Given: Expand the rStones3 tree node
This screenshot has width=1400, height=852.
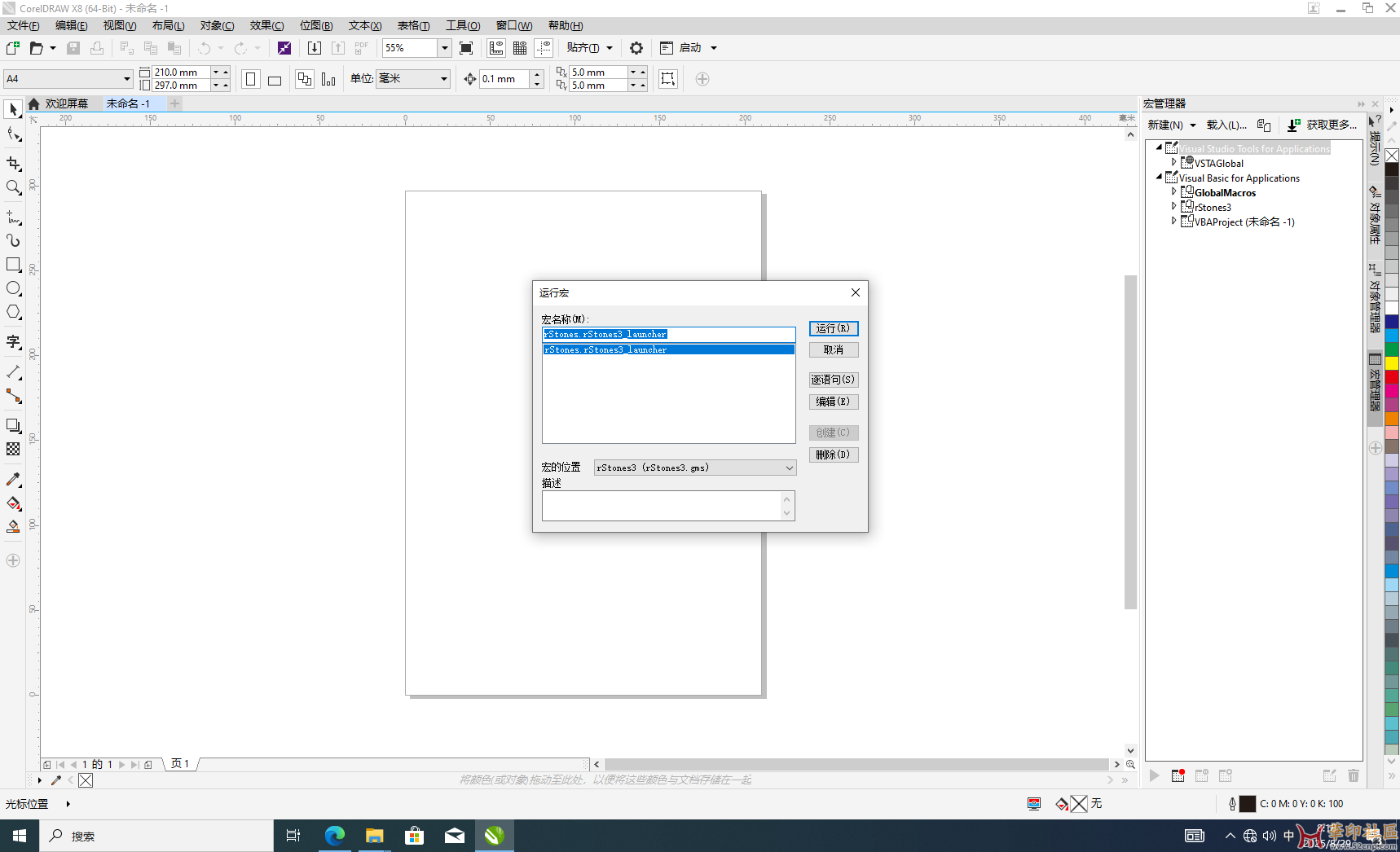Looking at the screenshot, I should tap(1173, 207).
